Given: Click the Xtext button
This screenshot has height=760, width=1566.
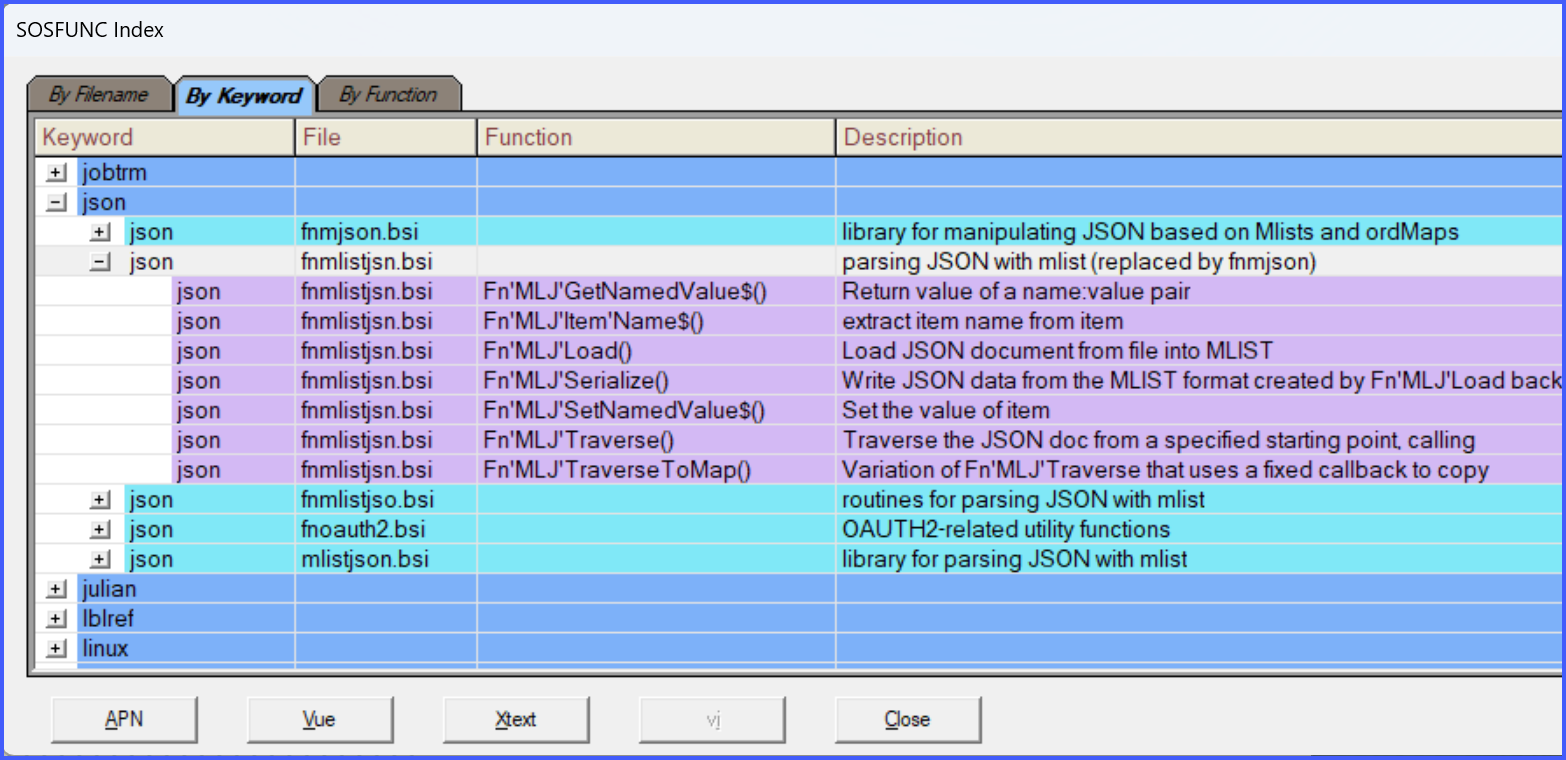Looking at the screenshot, I should [x=516, y=719].
